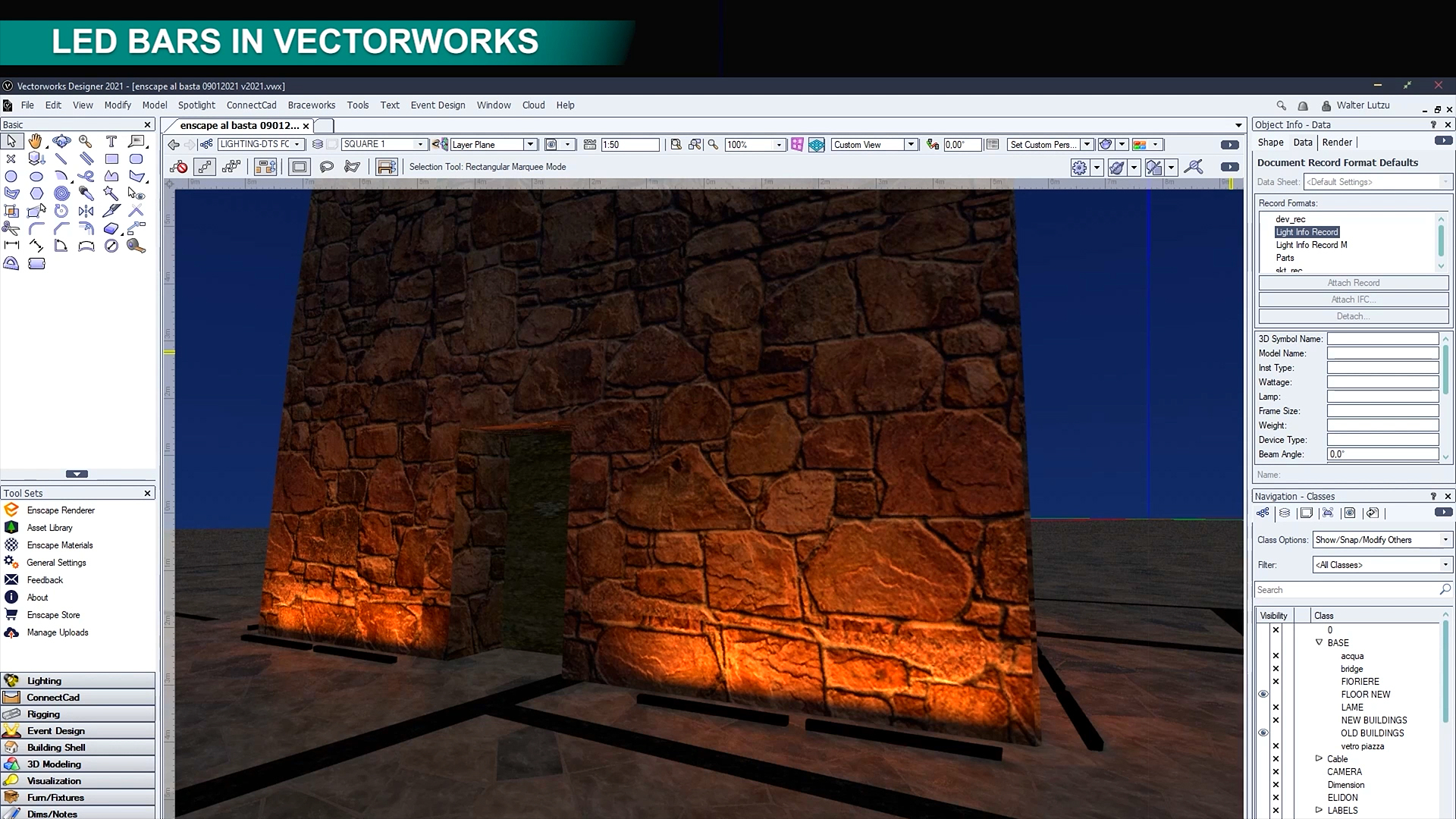
Task: Select the Pan hand tool
Action: [36, 141]
